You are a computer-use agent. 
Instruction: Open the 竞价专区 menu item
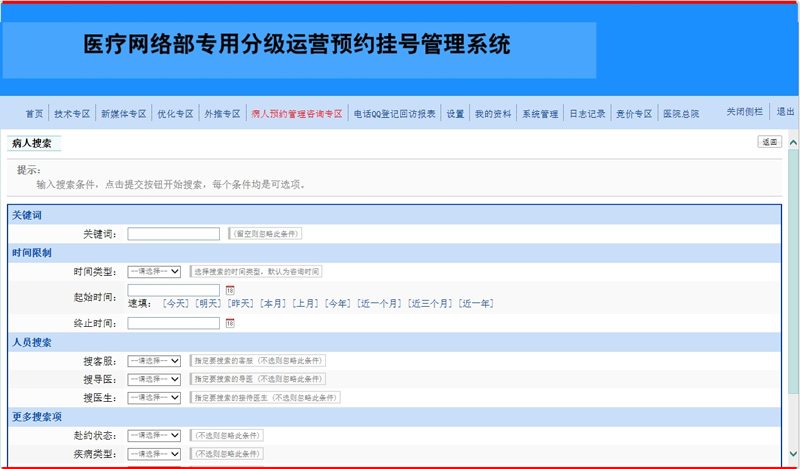[634, 114]
